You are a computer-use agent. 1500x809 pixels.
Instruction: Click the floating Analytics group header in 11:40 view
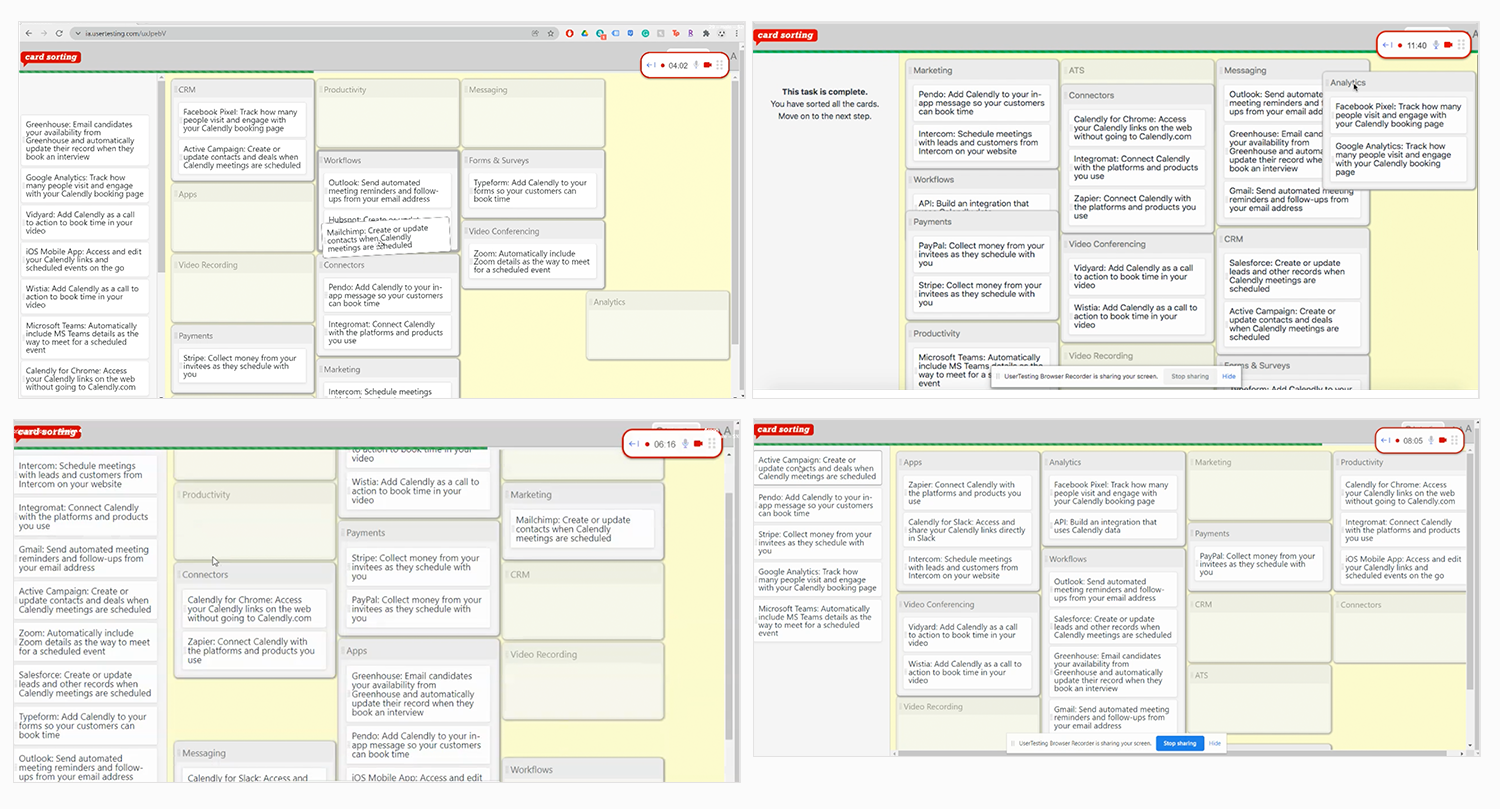click(x=1398, y=83)
